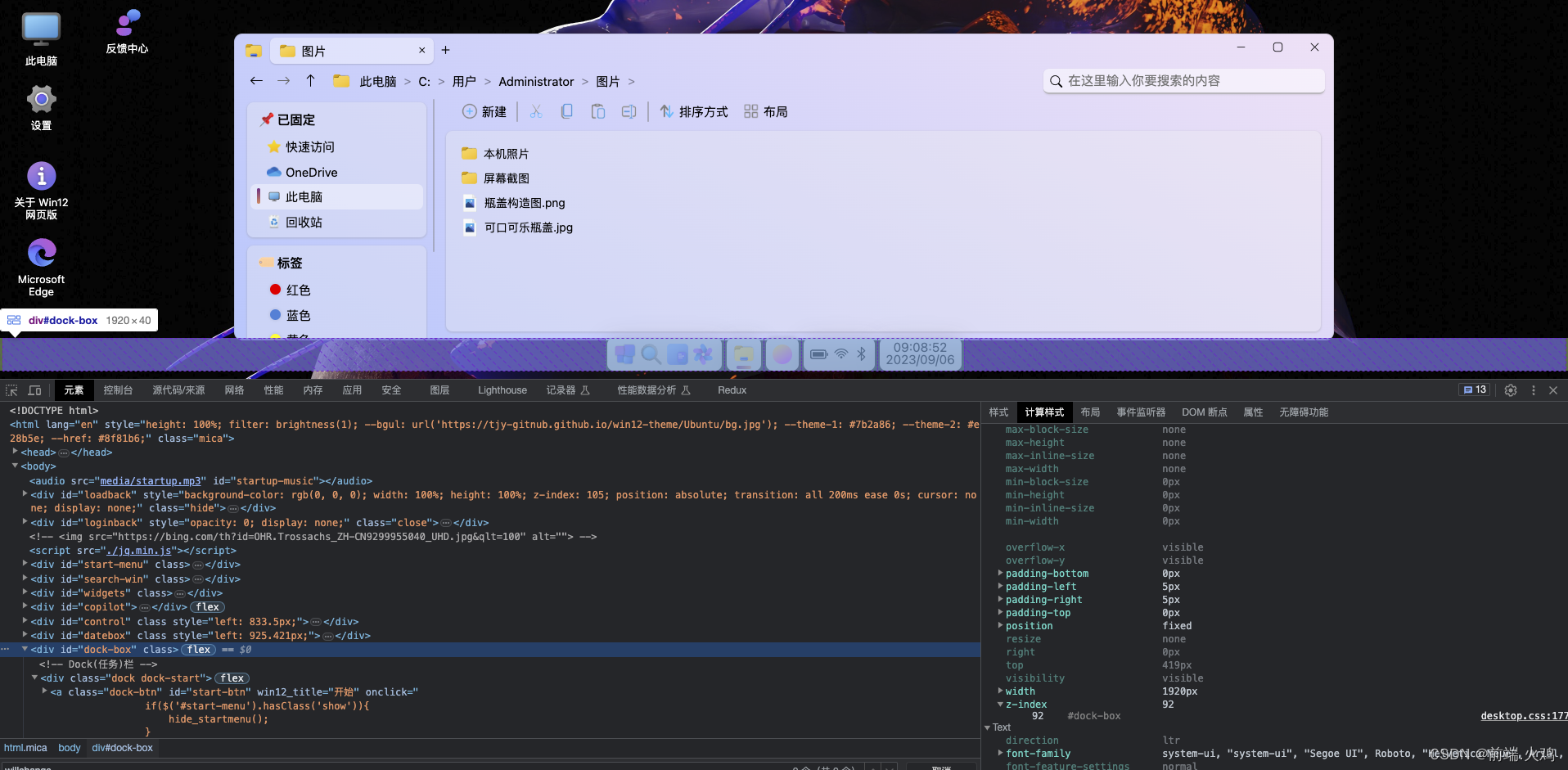
Task: Go back in the explorer window
Action: [x=256, y=81]
